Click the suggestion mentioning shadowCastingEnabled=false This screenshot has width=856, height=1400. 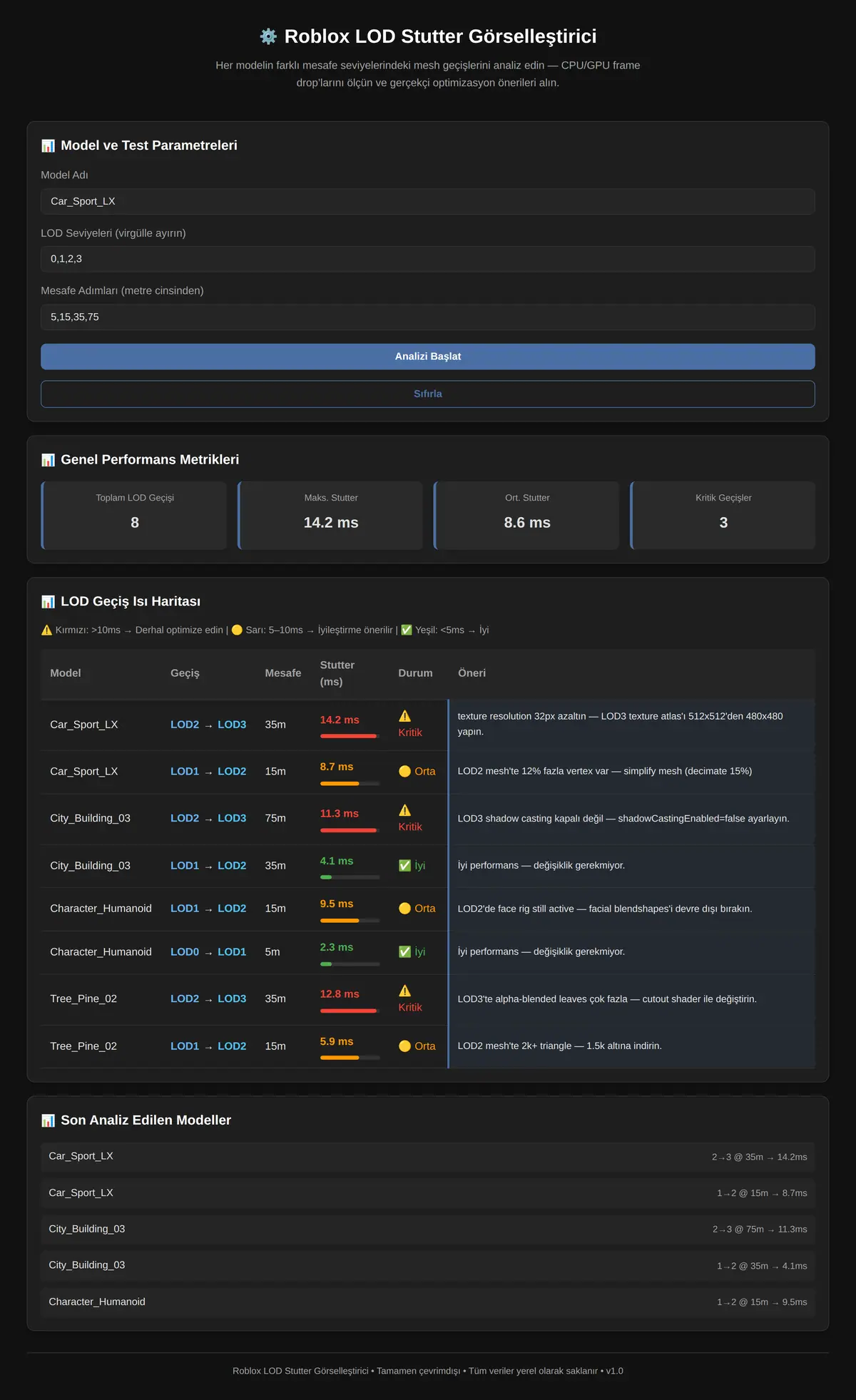click(623, 819)
